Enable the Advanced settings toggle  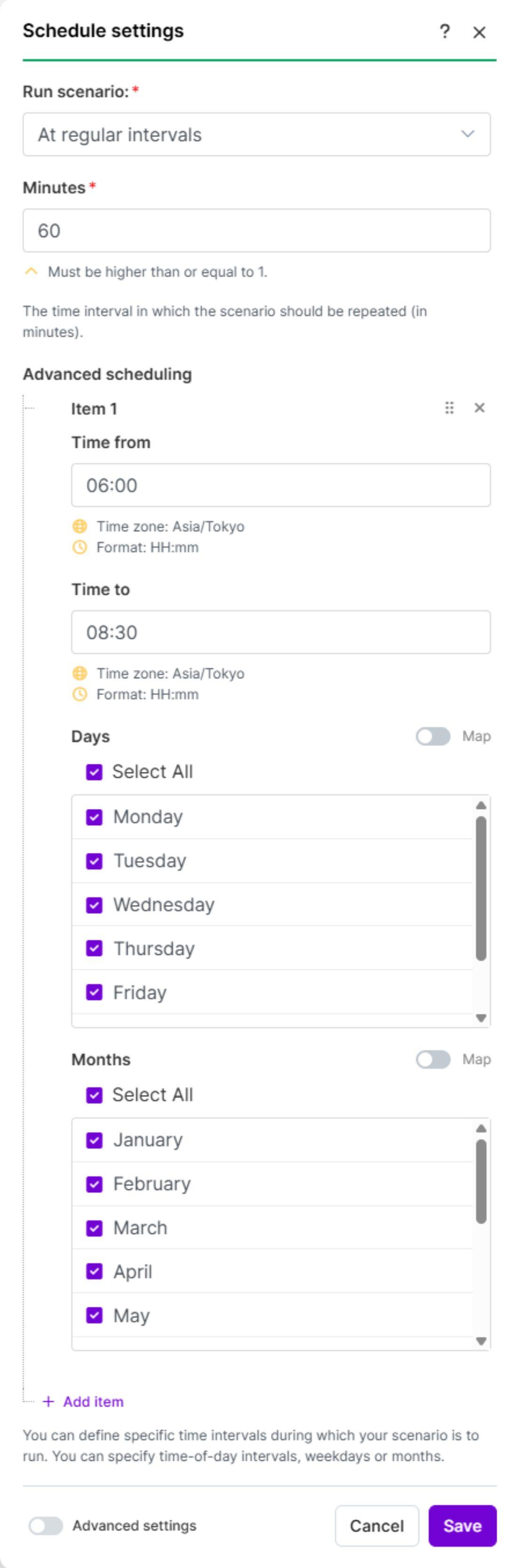point(46,1525)
